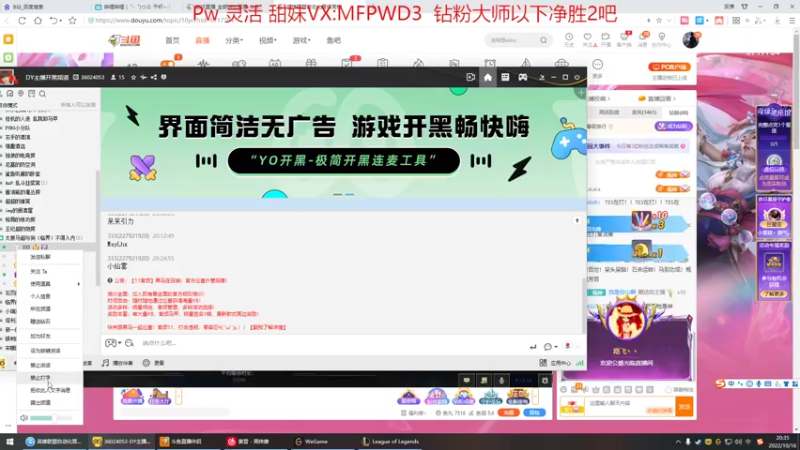
Task: Select 个人信息 in context menu
Action: click(x=40, y=296)
